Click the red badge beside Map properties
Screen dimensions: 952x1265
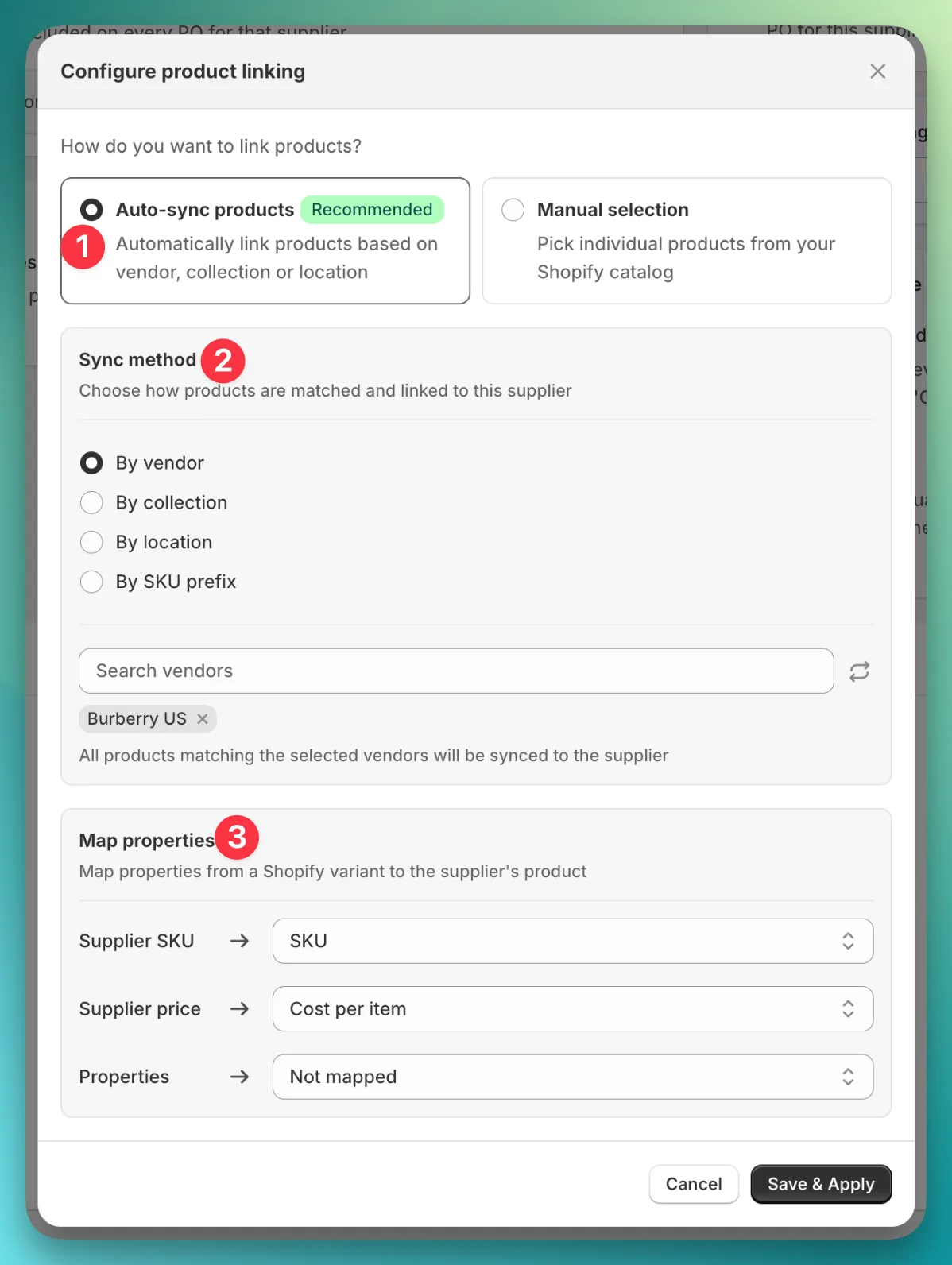236,837
